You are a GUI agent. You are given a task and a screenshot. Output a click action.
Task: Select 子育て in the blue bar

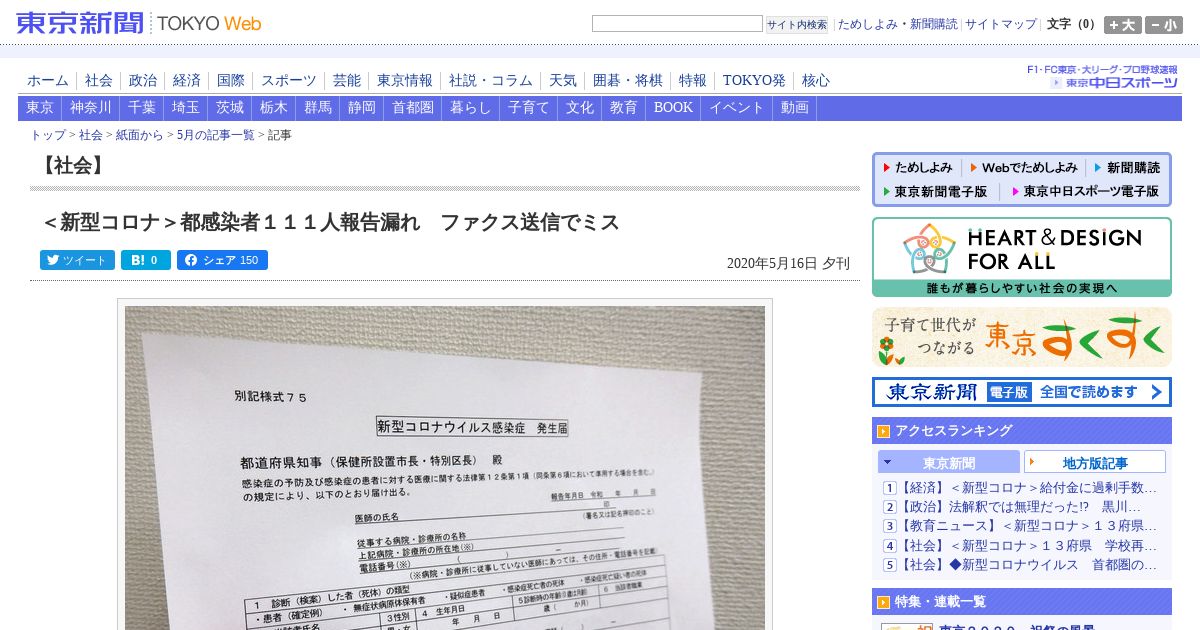pyautogui.click(x=529, y=108)
